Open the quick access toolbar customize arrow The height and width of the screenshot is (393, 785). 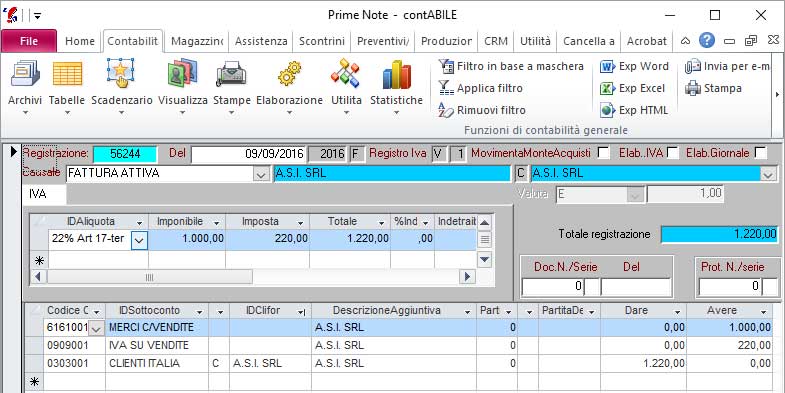tap(38, 16)
